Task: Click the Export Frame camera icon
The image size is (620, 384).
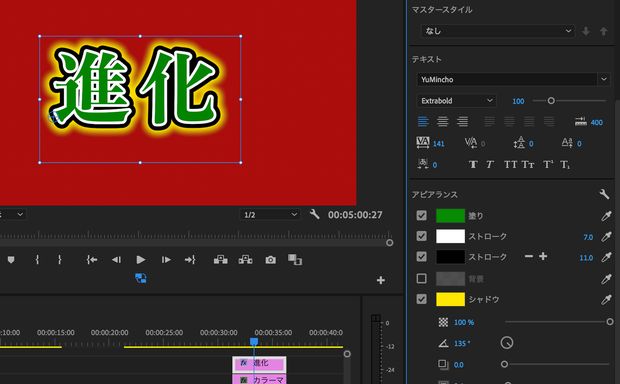Action: tap(270, 260)
